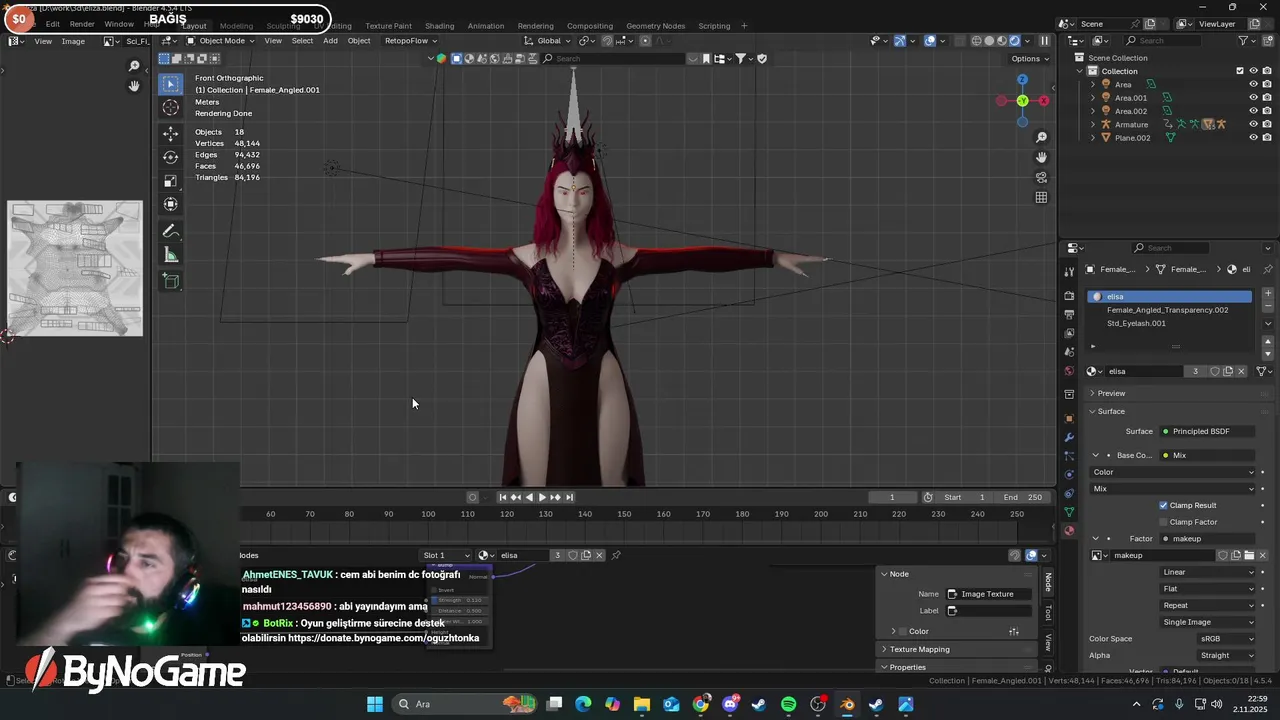The width and height of the screenshot is (1280, 720).
Task: Switch orthographic/perspective with grid icon
Action: [x=1041, y=197]
